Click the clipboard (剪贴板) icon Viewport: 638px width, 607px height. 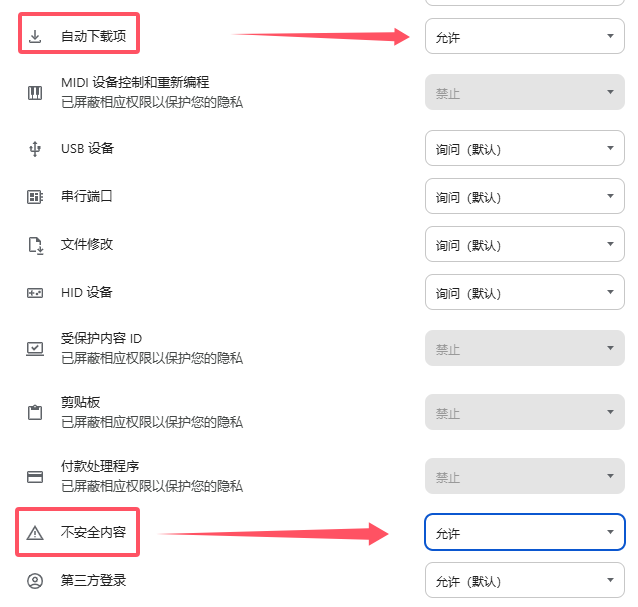[35, 412]
